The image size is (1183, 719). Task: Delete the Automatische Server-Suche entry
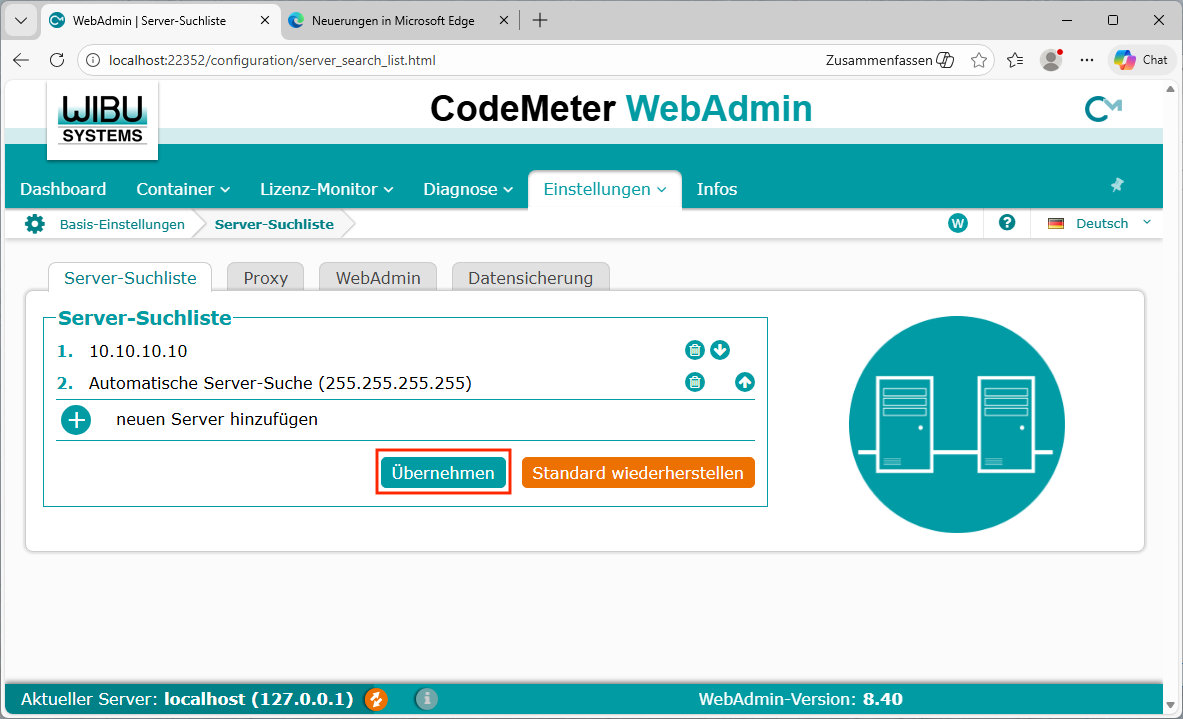point(694,382)
